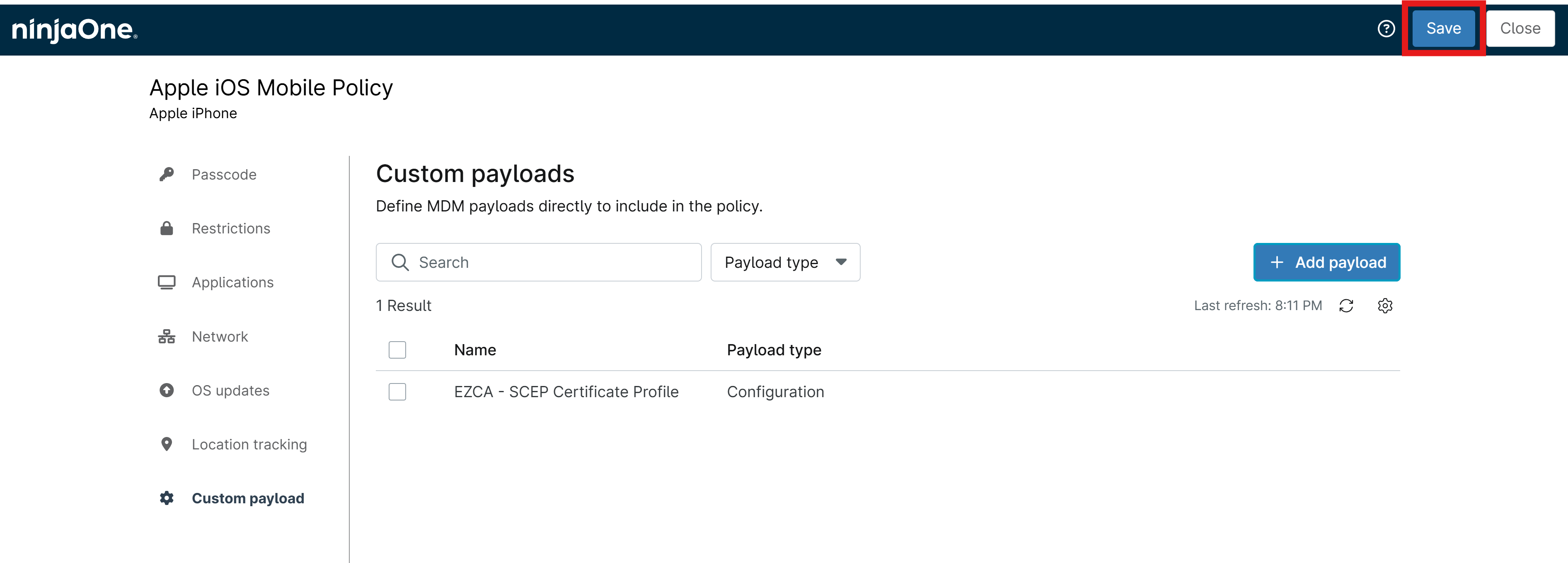Open table column settings gear
This screenshot has width=1568, height=563.
(x=1385, y=305)
